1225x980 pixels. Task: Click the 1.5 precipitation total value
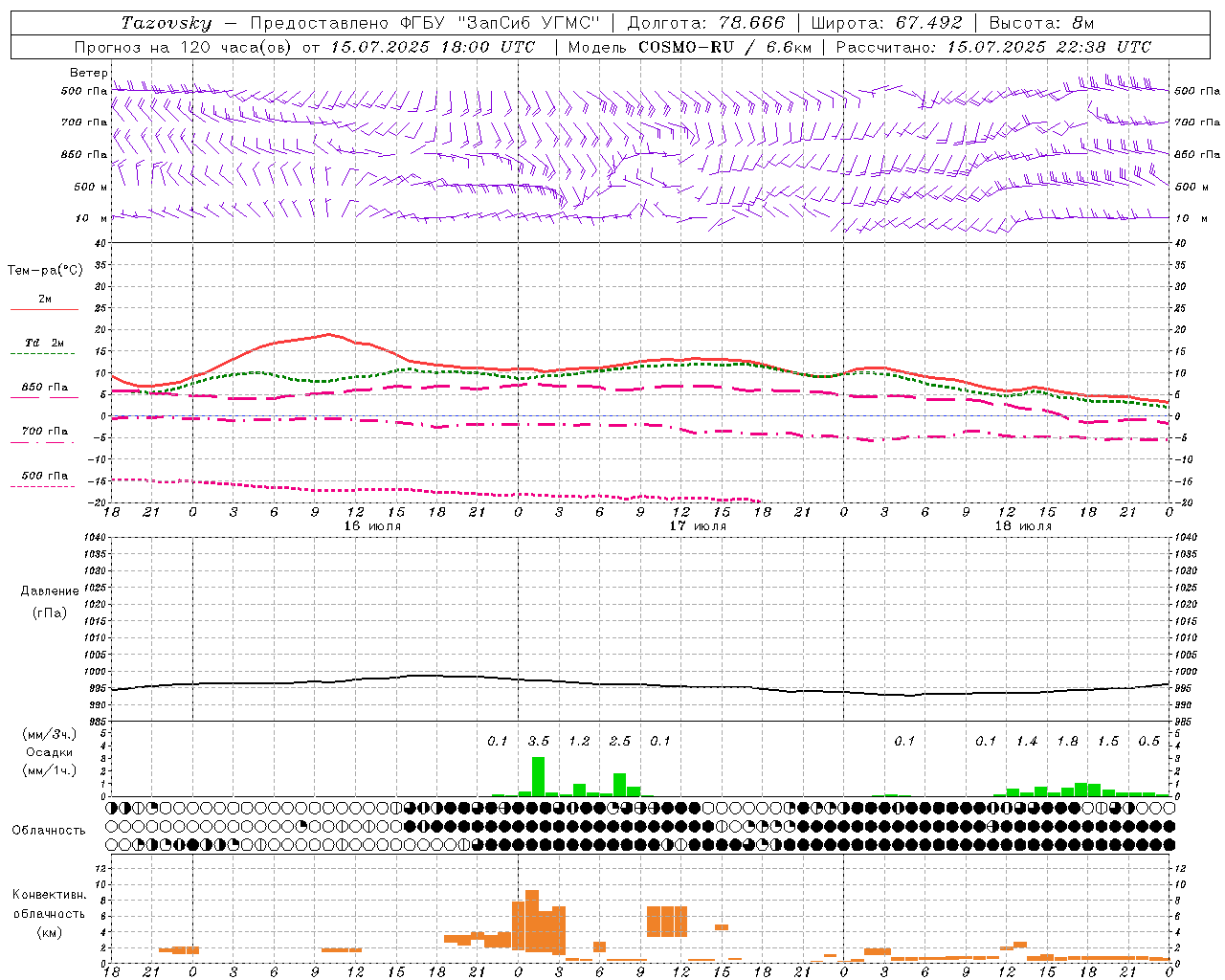point(1108,741)
